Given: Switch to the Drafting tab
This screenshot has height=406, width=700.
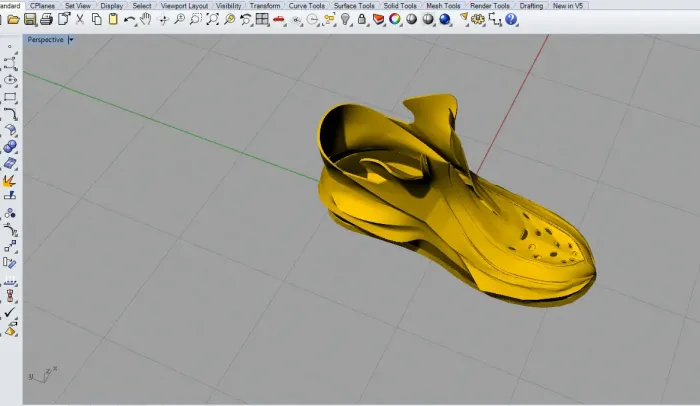Looking at the screenshot, I should point(531,6).
